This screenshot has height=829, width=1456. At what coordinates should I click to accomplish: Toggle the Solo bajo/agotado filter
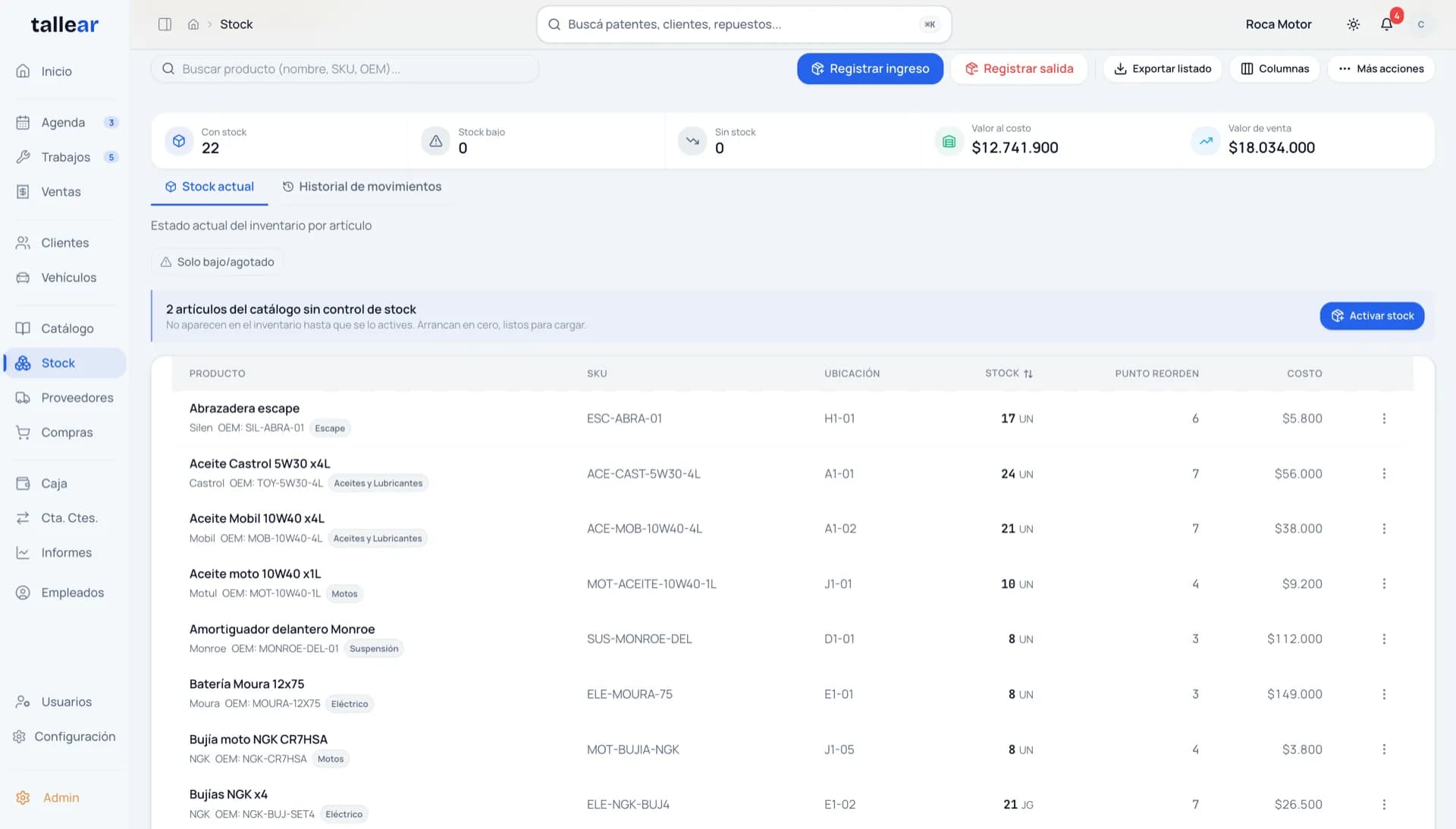click(218, 262)
